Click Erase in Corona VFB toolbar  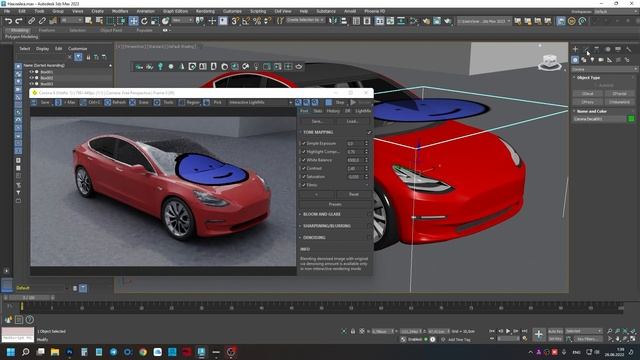tap(140, 102)
